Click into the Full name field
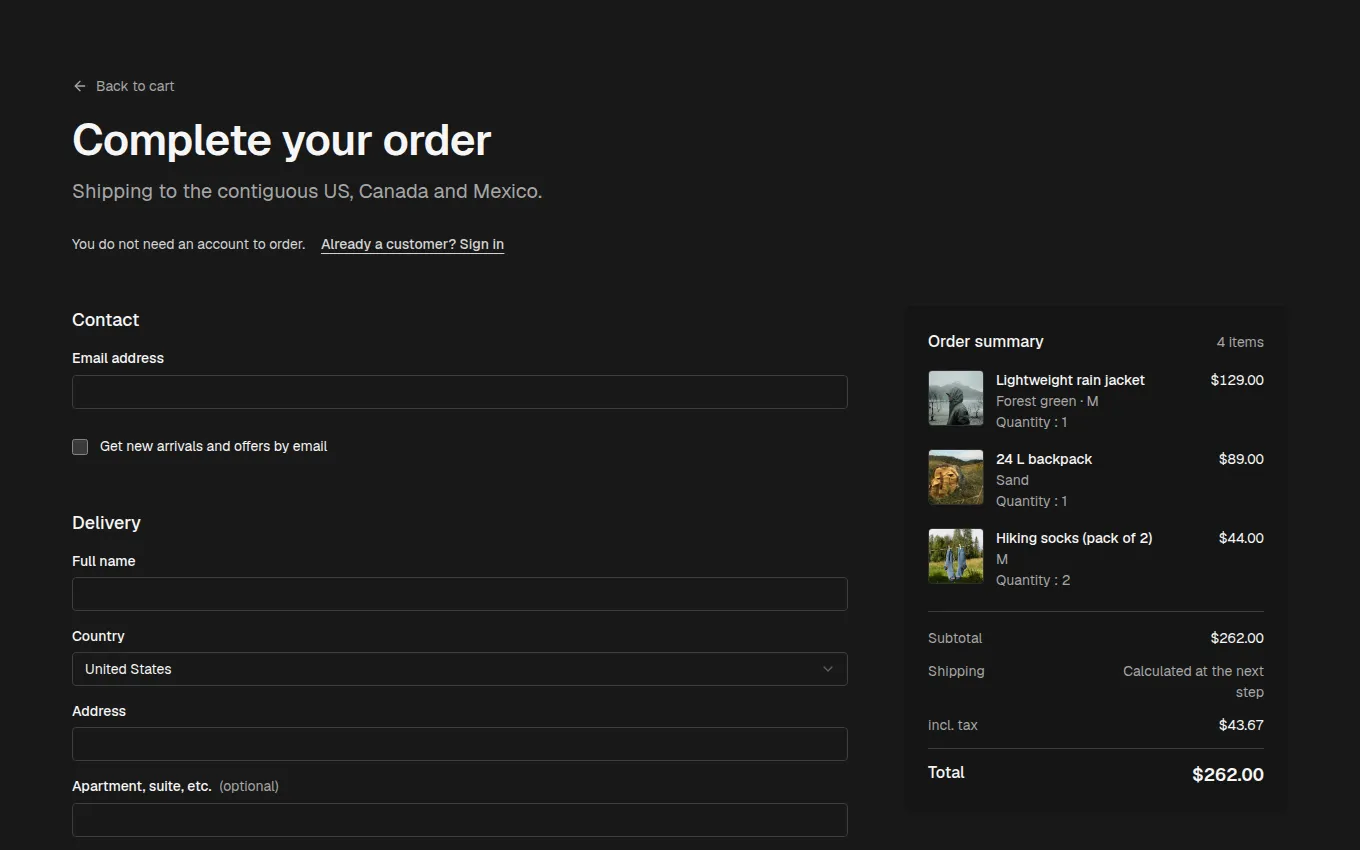Screen dimensions: 1360x850 (460, 594)
